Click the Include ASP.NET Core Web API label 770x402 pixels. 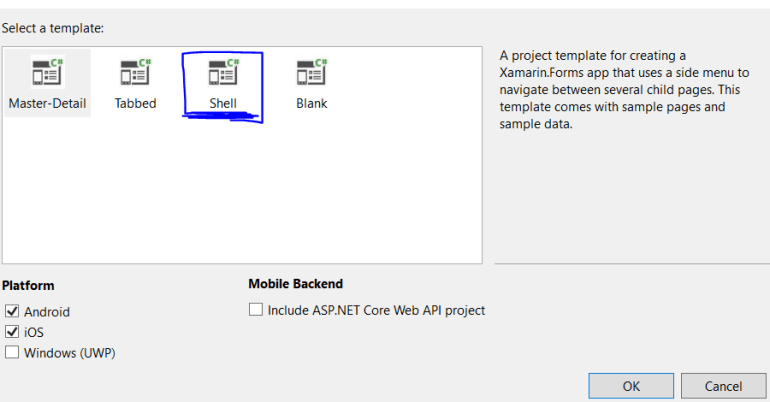point(376,310)
